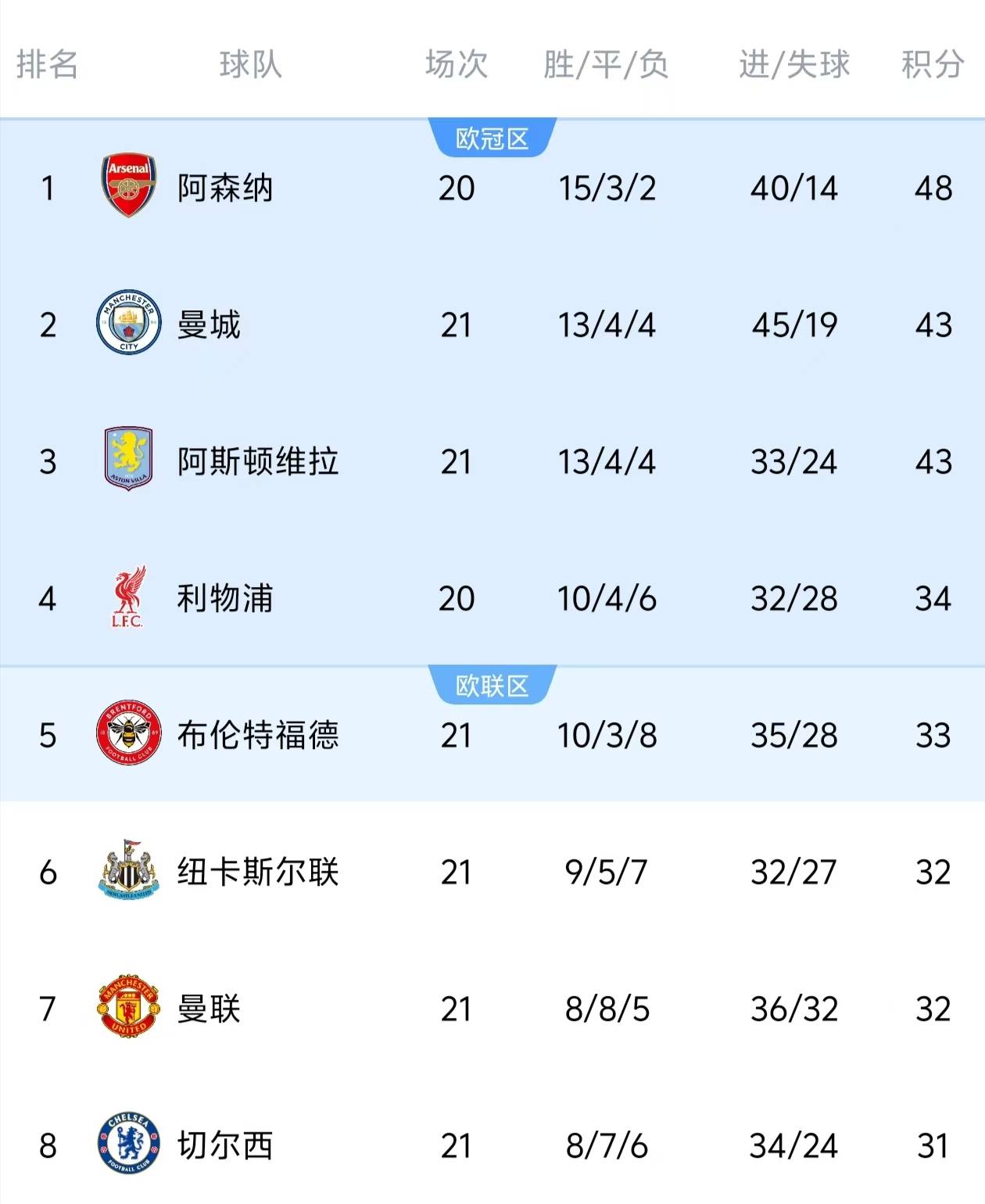985x1204 pixels.
Task: Select the 排名 column header
Action: (48, 64)
